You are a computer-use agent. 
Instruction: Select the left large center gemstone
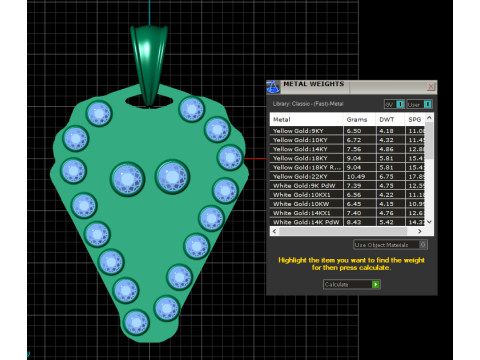127,179
